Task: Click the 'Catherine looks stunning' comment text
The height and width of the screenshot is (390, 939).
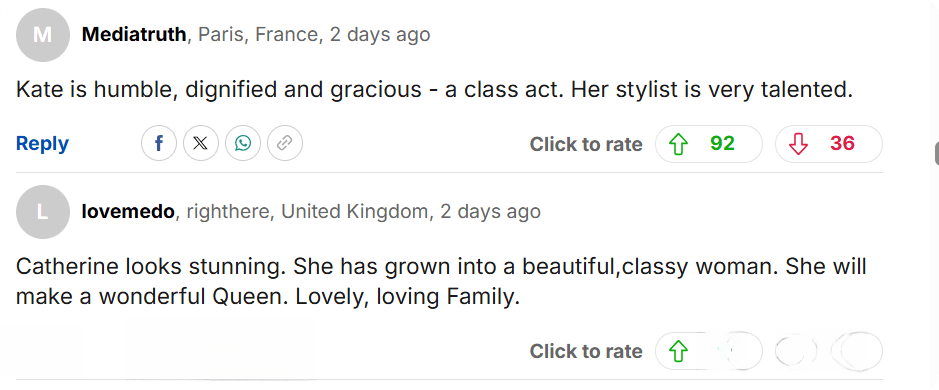Action: 441,282
